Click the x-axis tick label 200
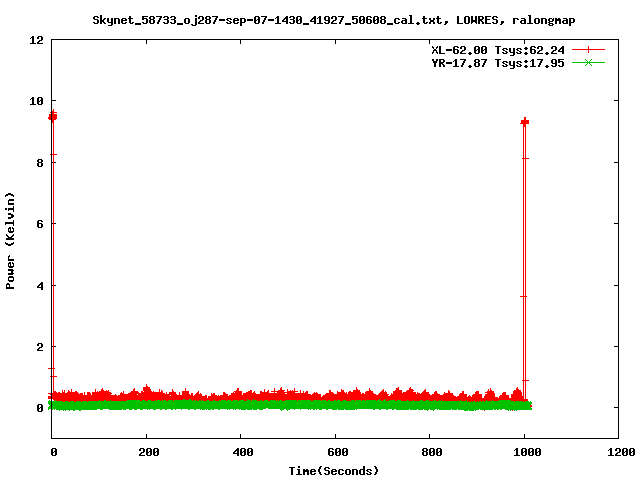 [149, 452]
